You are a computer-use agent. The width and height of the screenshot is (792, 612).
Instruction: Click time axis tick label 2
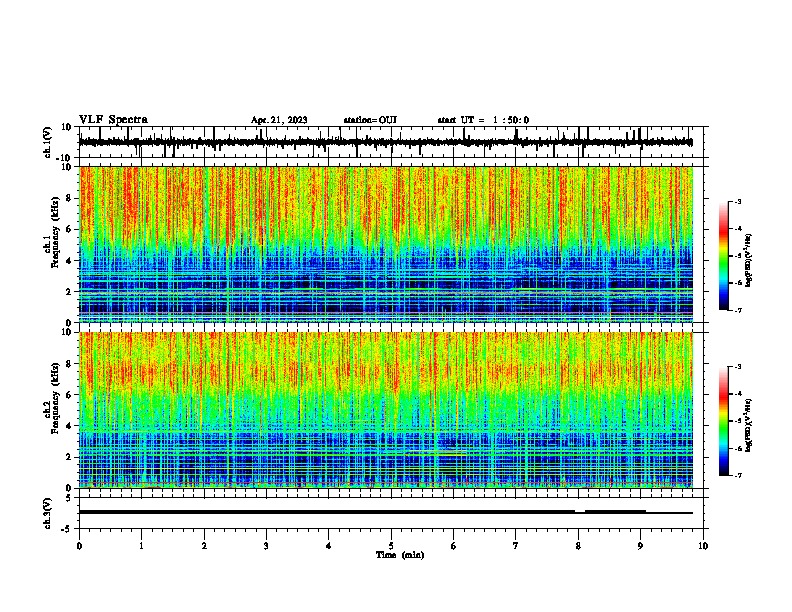pos(204,546)
